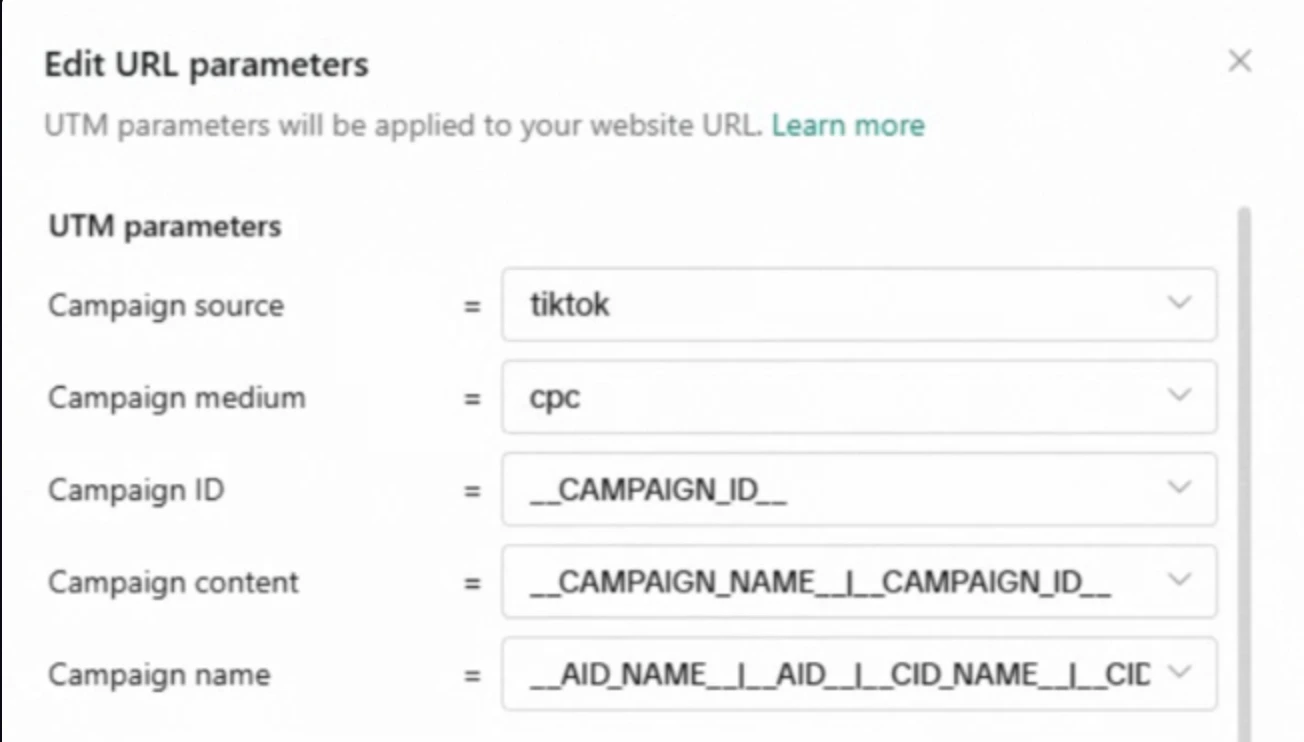Image resolution: width=1304 pixels, height=742 pixels.
Task: Open the Learn more link
Action: pyautogui.click(x=848, y=126)
